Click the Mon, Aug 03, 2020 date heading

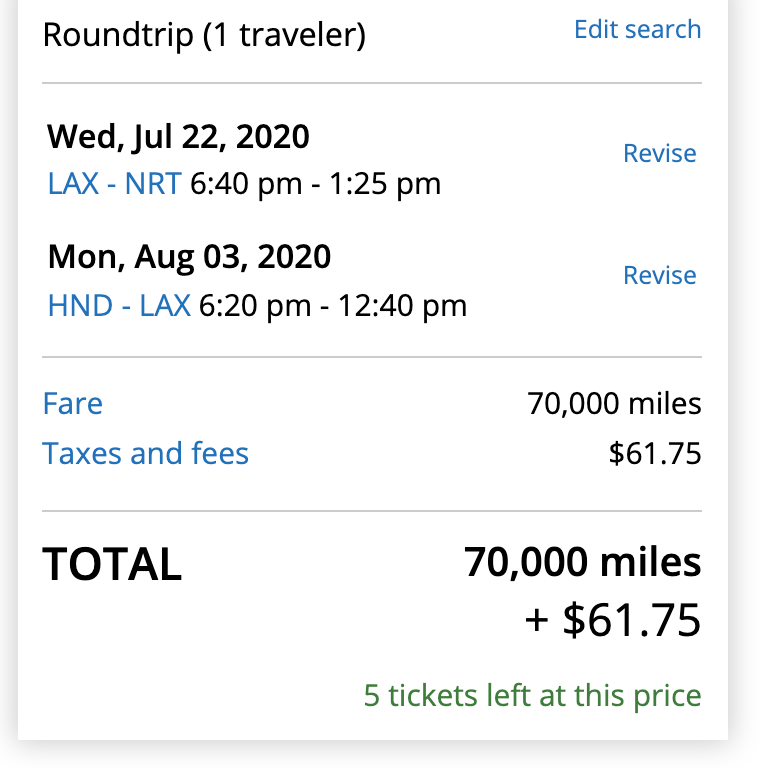(x=189, y=257)
